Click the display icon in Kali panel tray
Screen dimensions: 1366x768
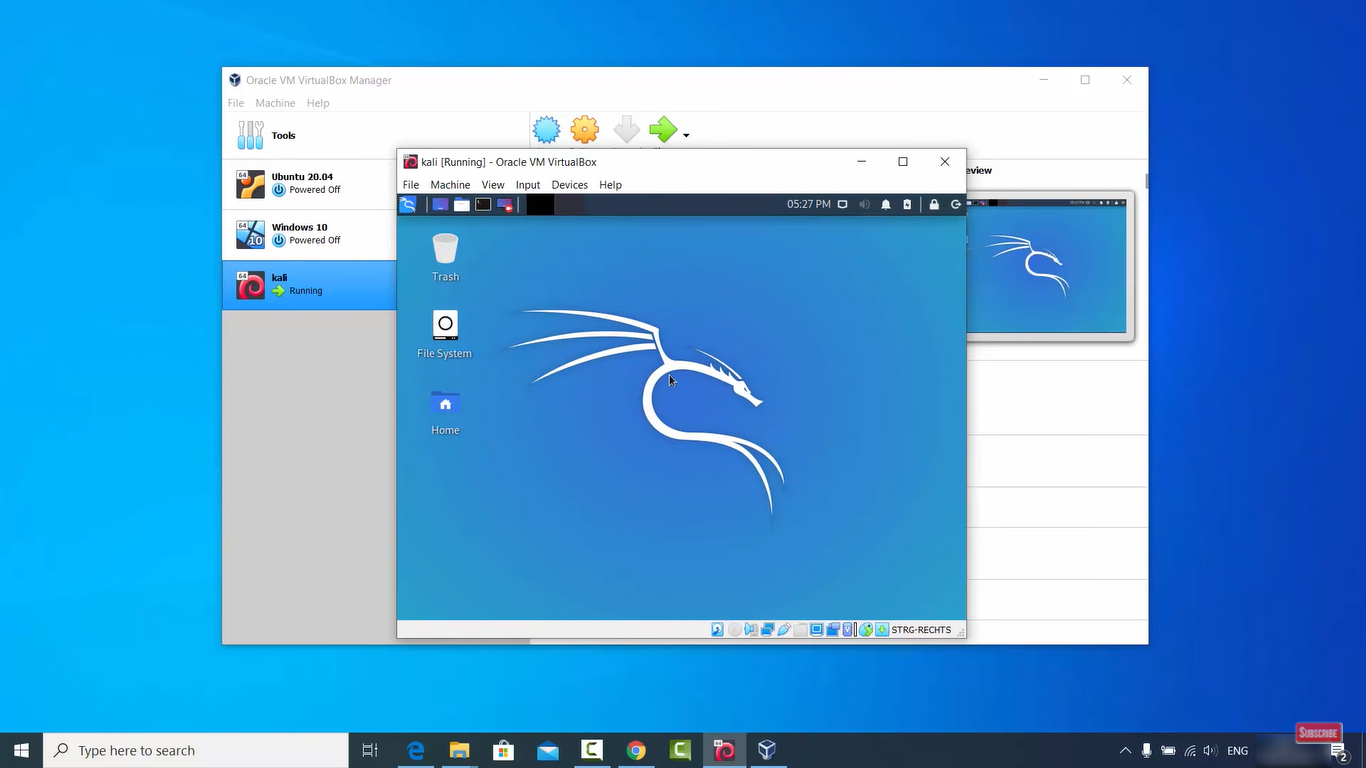[x=843, y=204]
